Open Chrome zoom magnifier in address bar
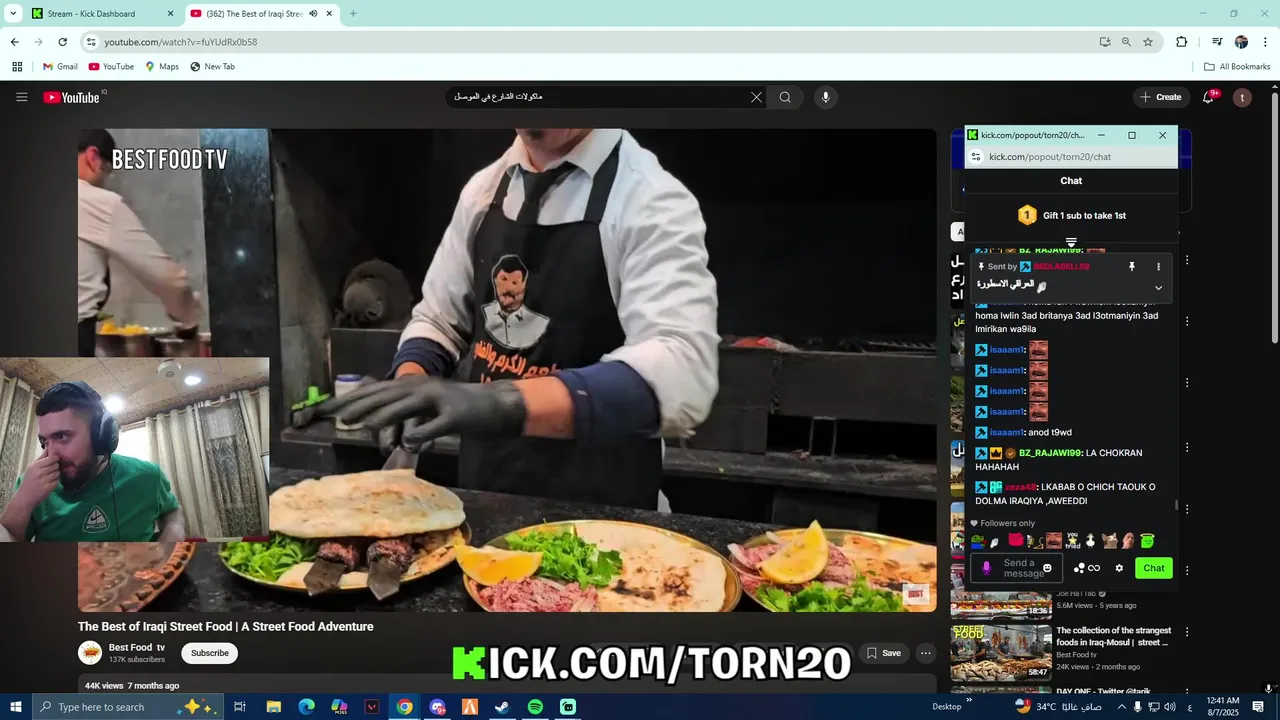The image size is (1280, 720). 1126,42
